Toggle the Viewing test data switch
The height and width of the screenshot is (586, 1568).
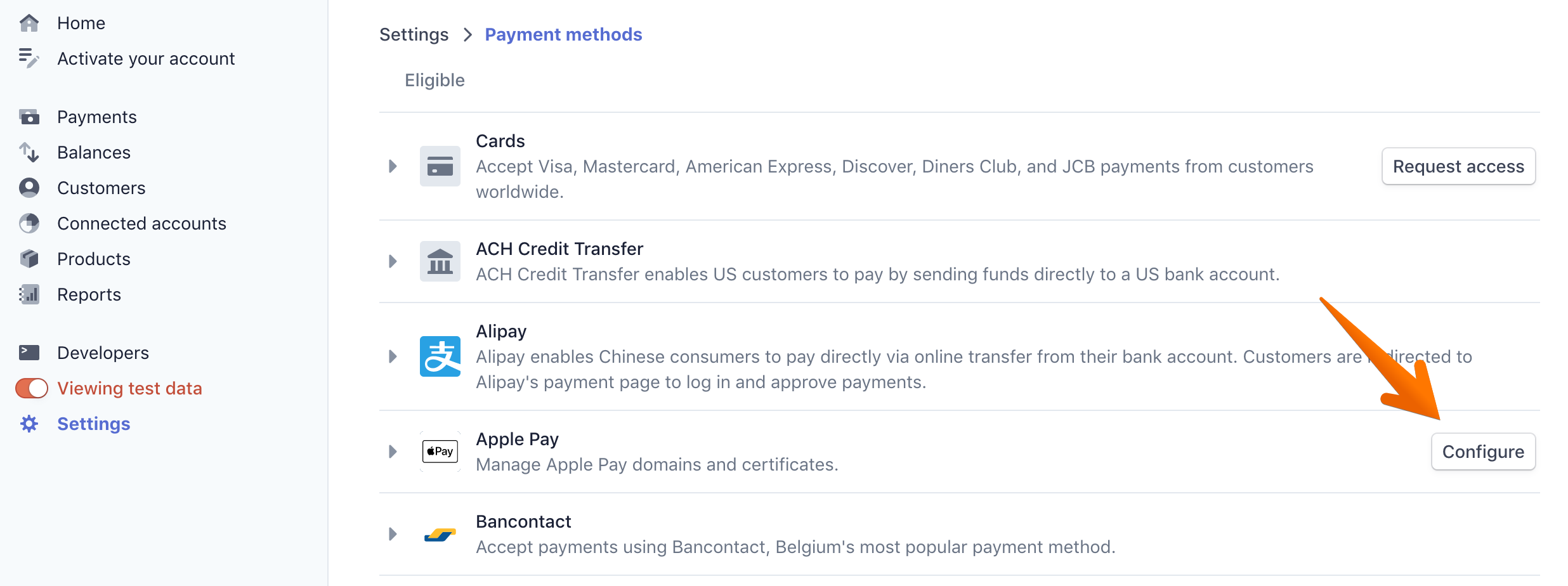pos(32,388)
